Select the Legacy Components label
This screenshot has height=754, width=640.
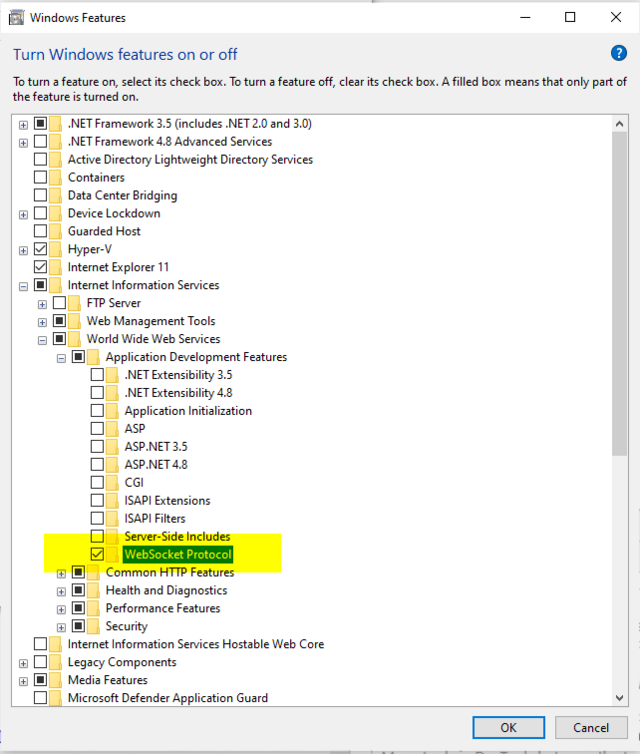[x=122, y=662]
